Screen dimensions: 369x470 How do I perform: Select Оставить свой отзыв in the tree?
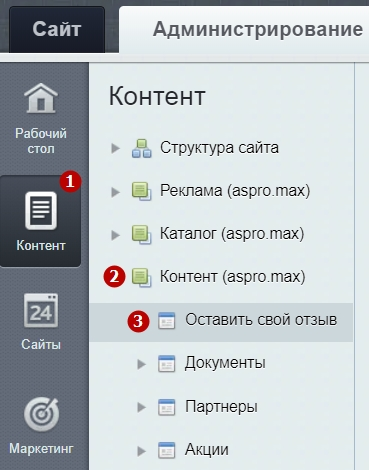261,320
